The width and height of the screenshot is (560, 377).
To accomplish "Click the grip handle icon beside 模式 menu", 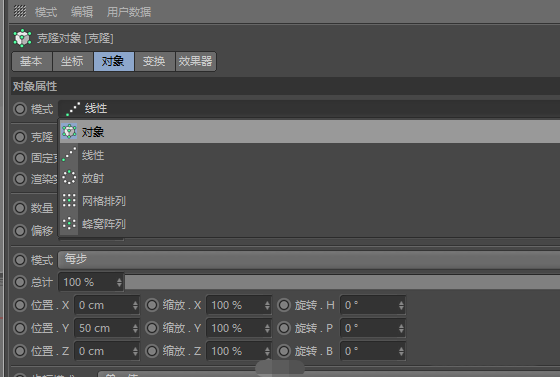I will point(20,11).
